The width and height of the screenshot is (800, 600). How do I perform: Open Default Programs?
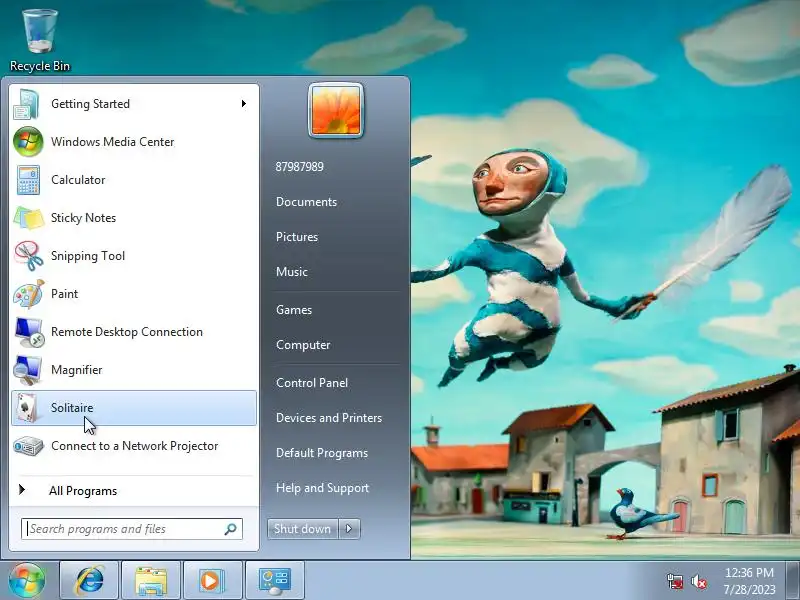[321, 453]
